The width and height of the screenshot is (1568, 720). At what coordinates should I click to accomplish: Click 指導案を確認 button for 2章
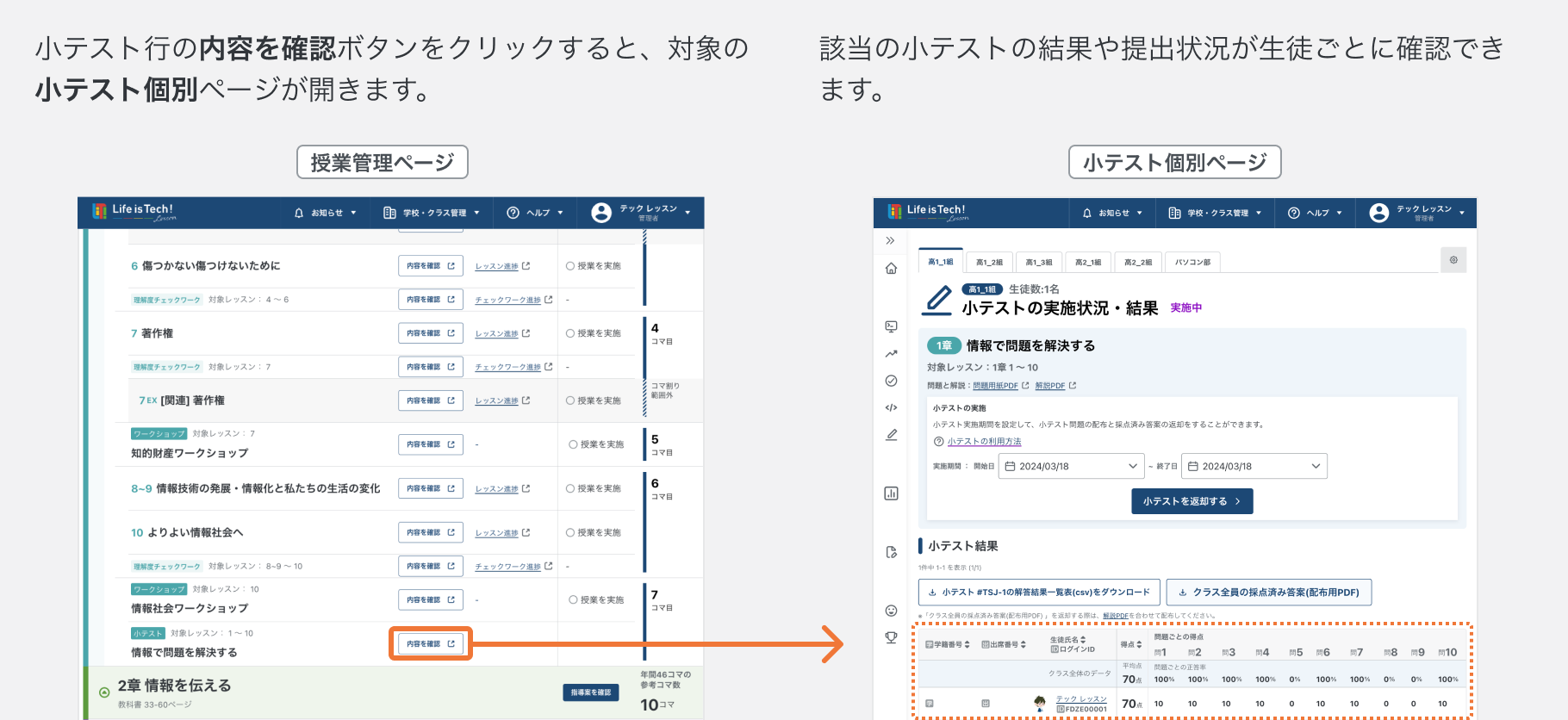591,692
